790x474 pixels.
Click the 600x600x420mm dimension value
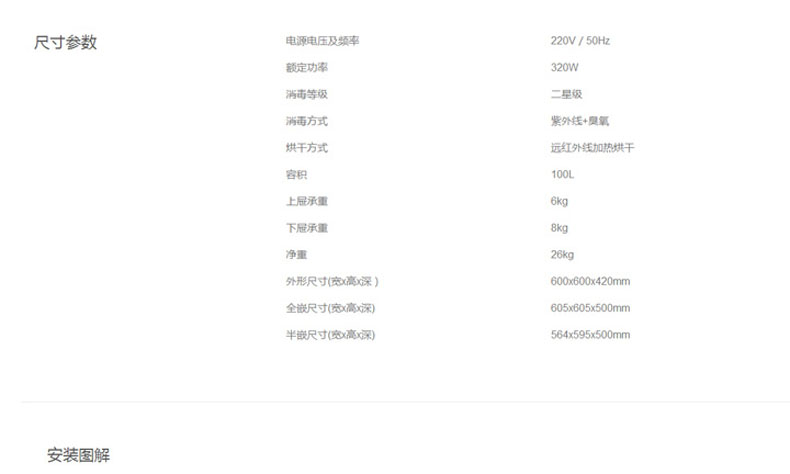(590, 281)
